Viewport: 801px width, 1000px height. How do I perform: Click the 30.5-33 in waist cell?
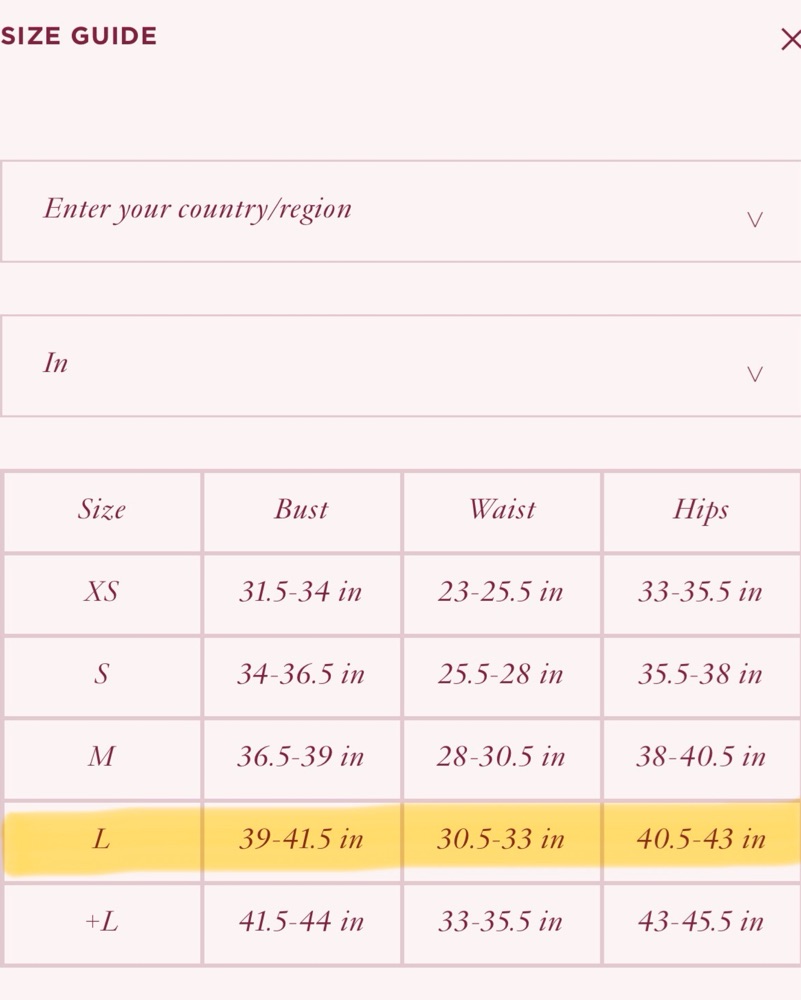(501, 839)
